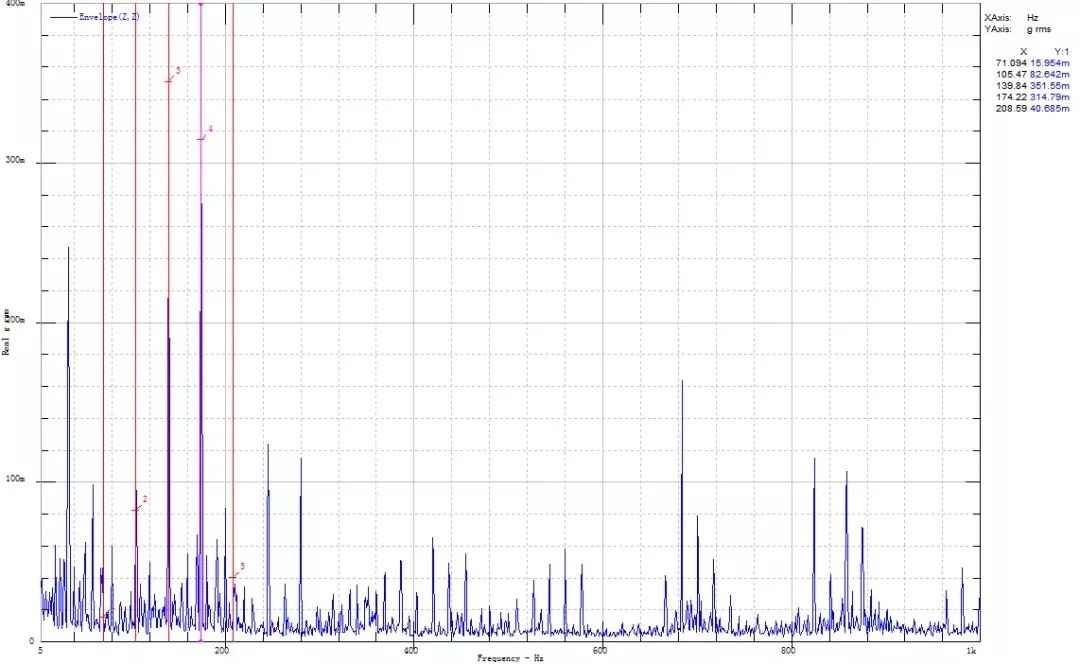This screenshot has height=664, width=1080.
Task: Select the X value 71.094 in the readout
Action: click(1011, 63)
